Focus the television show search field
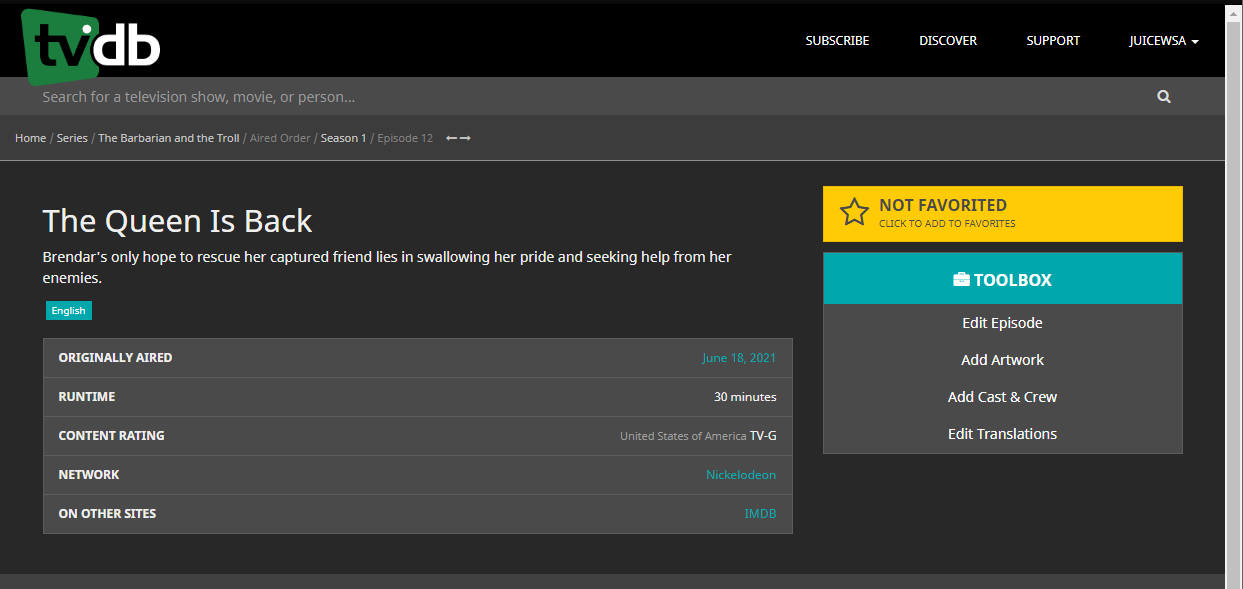Viewport: 1243px width, 589px height. 590,97
